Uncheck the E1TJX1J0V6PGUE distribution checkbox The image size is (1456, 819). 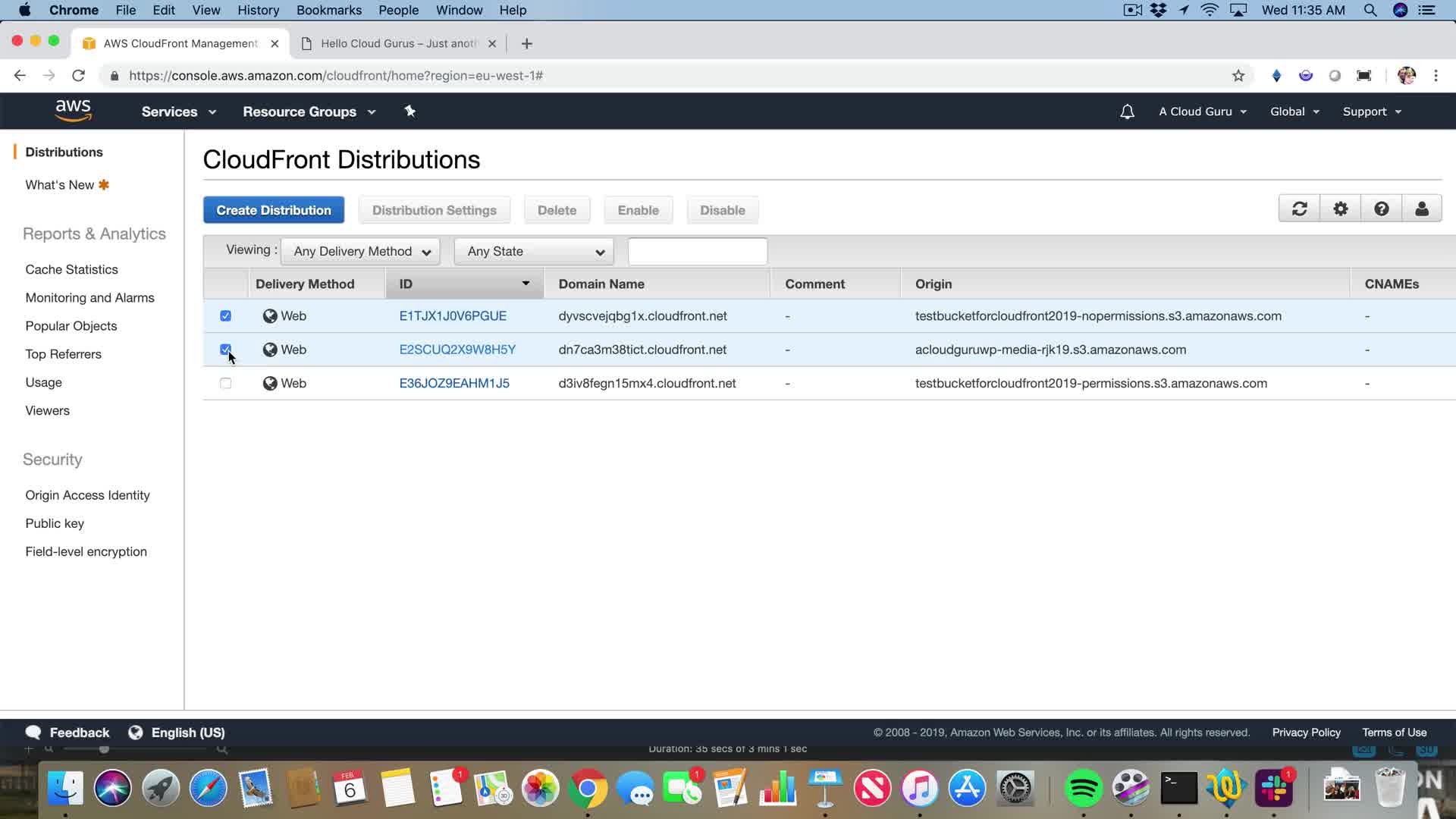(225, 316)
